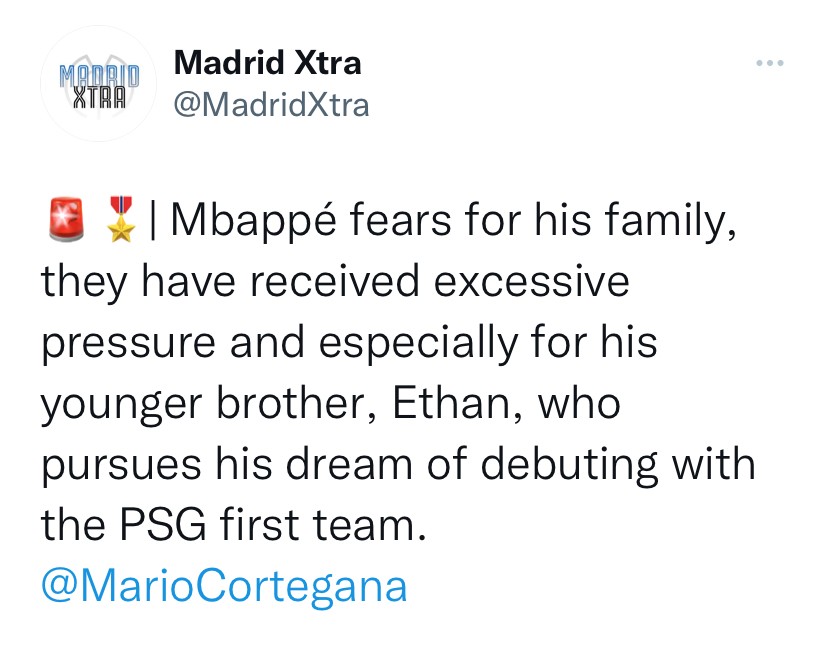This screenshot has width=828, height=670.
Task: Click the word 'debuting' in the tweet
Action: (x=604, y=465)
